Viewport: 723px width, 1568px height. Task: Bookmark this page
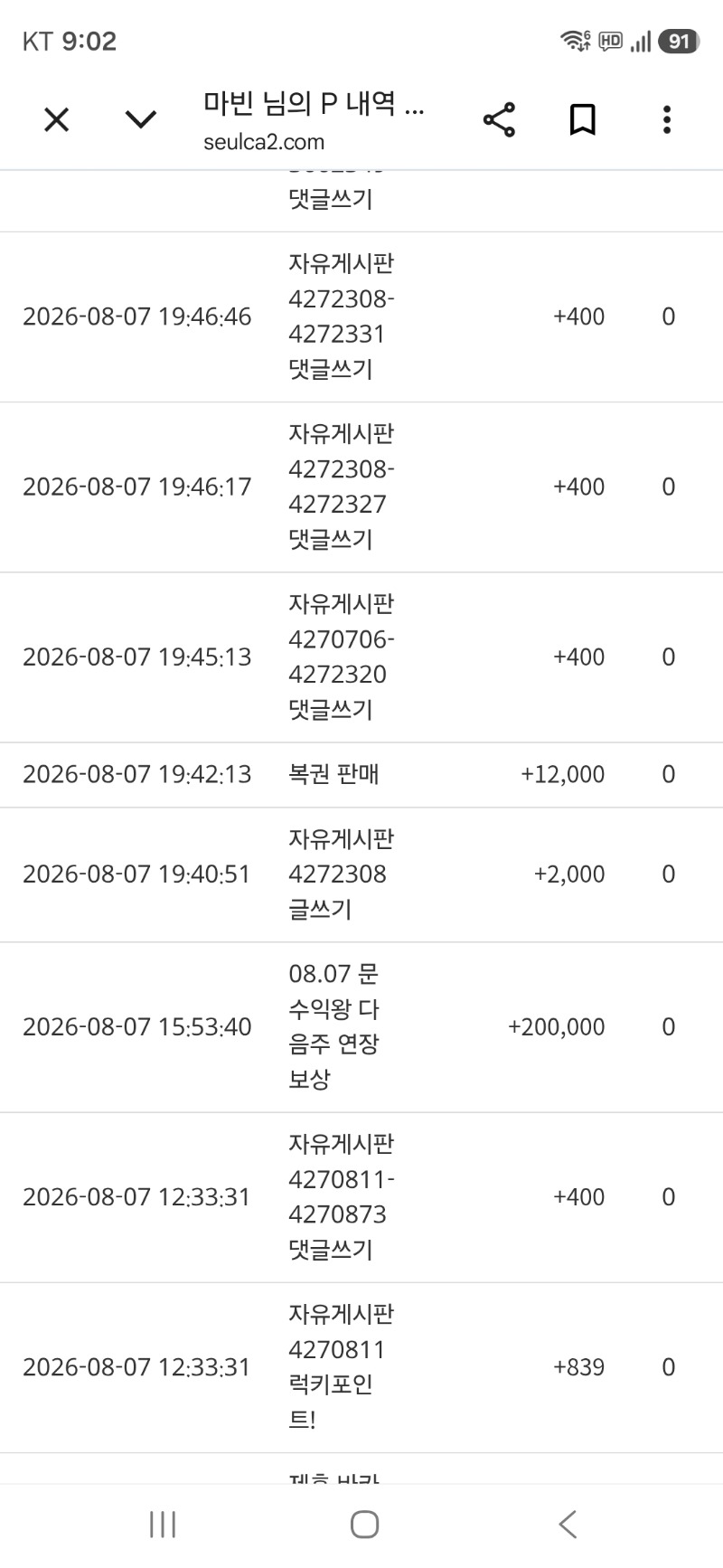click(583, 119)
